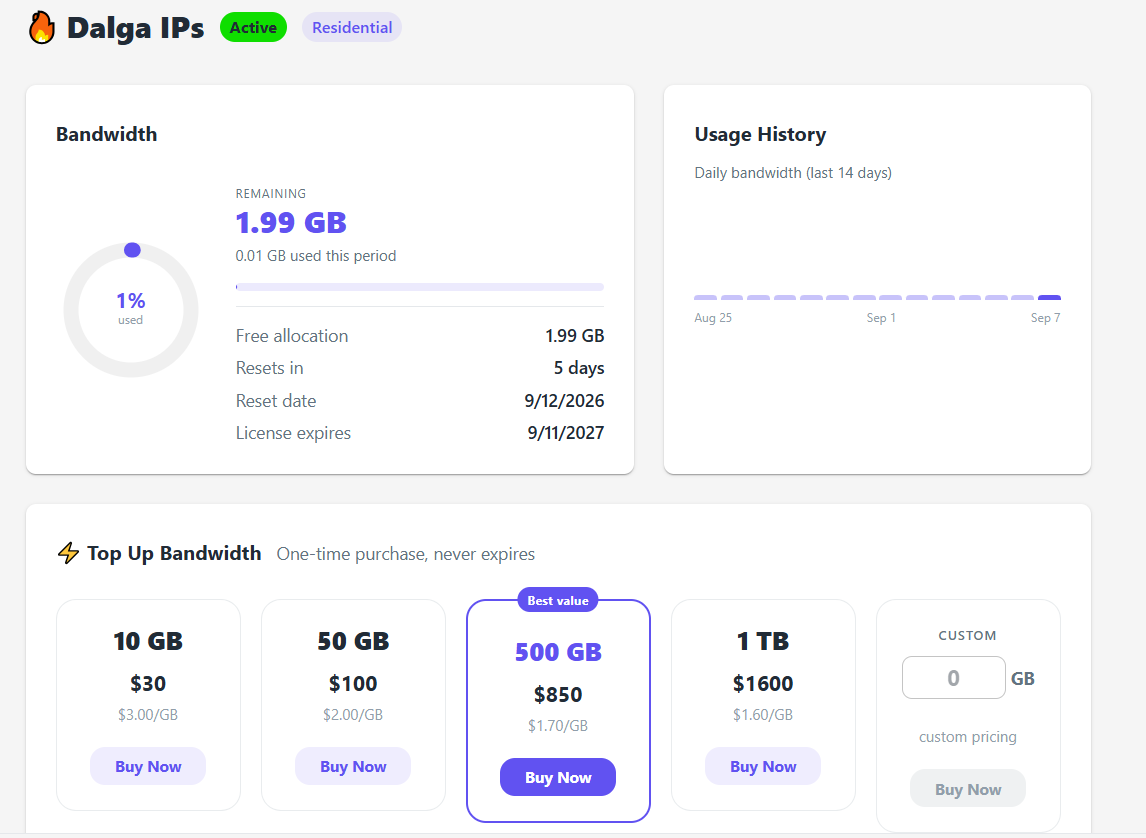Click the $30 price text
1146x838 pixels.
148,683
